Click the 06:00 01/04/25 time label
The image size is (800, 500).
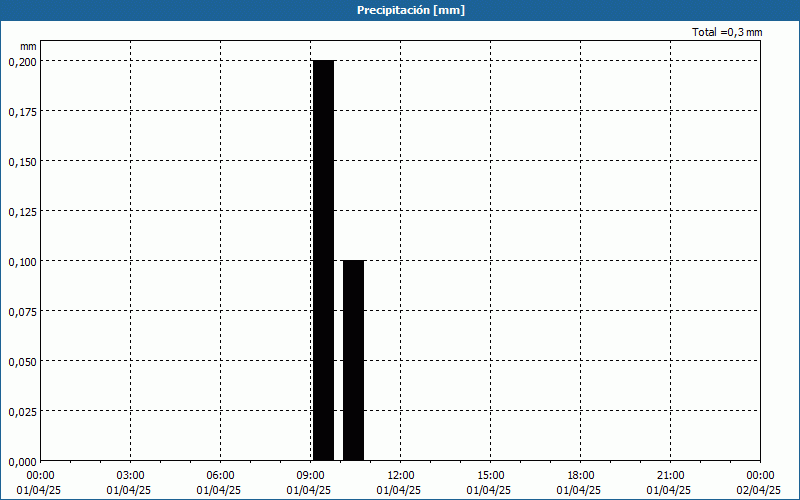(219, 483)
